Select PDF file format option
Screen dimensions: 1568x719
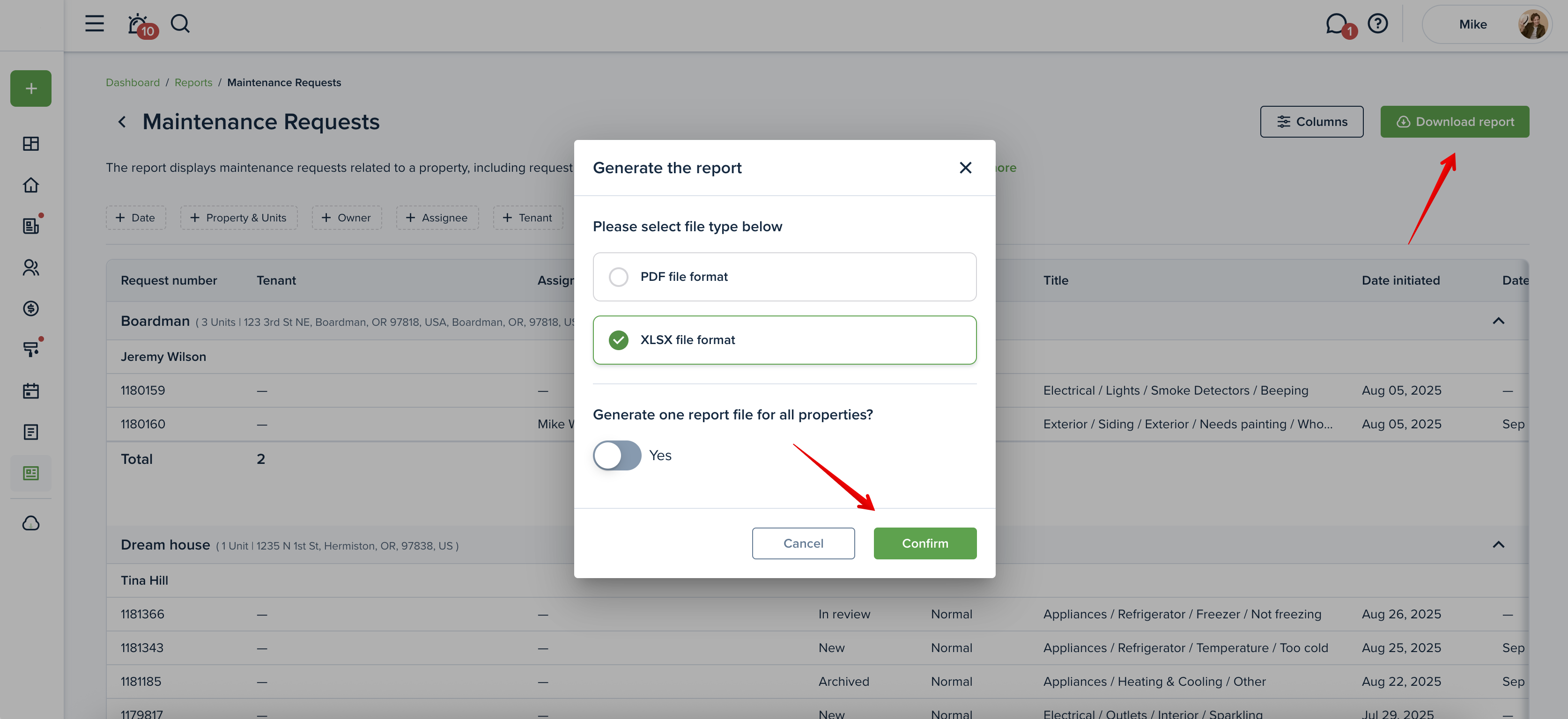tap(784, 277)
